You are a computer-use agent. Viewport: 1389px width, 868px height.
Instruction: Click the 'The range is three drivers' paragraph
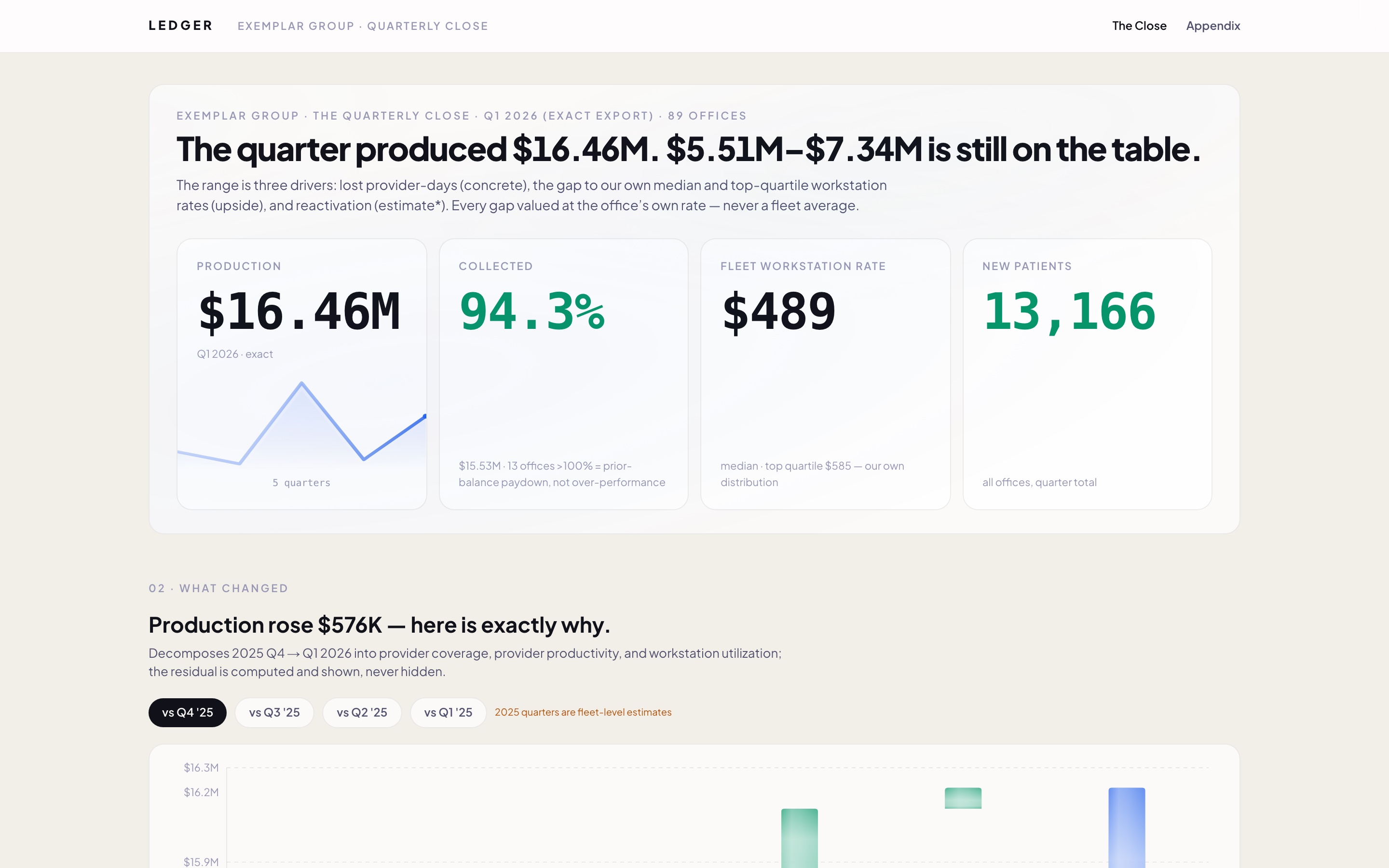pos(531,195)
